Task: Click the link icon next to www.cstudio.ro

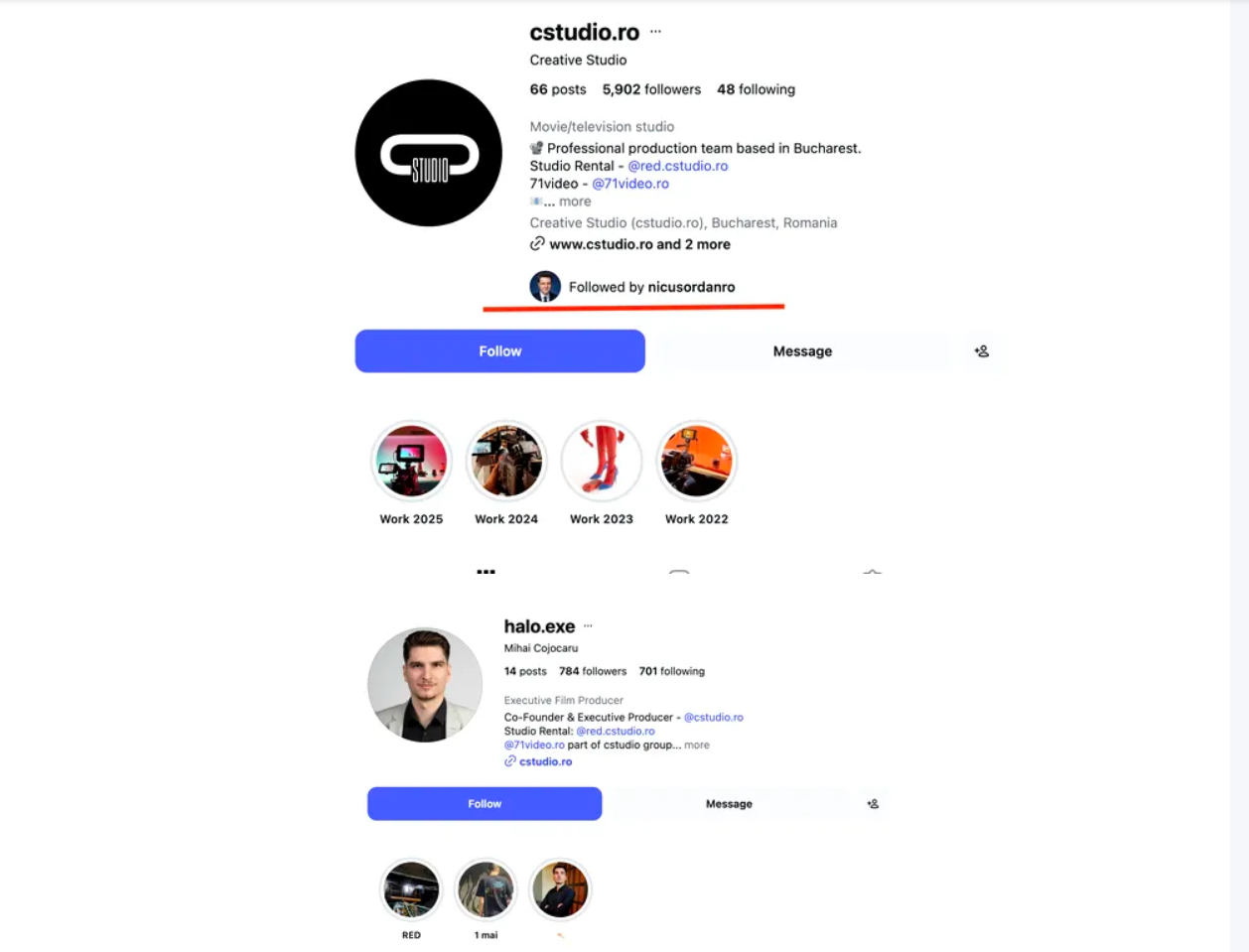Action: (x=537, y=244)
